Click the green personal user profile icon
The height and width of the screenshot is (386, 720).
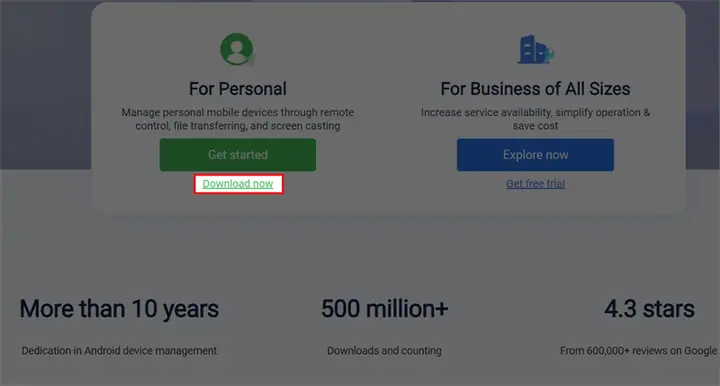237,49
